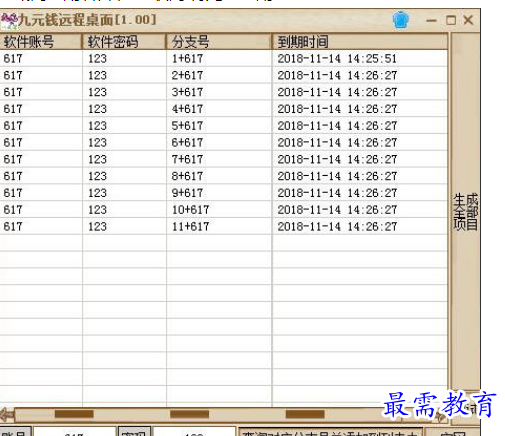Open the blue shirt skin-change icon
The image size is (505, 436).
(x=401, y=20)
